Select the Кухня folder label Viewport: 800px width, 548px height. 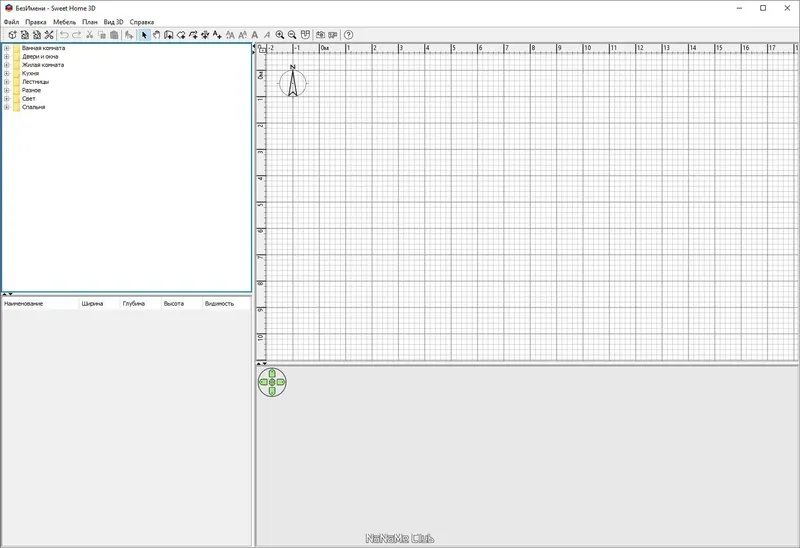point(30,73)
